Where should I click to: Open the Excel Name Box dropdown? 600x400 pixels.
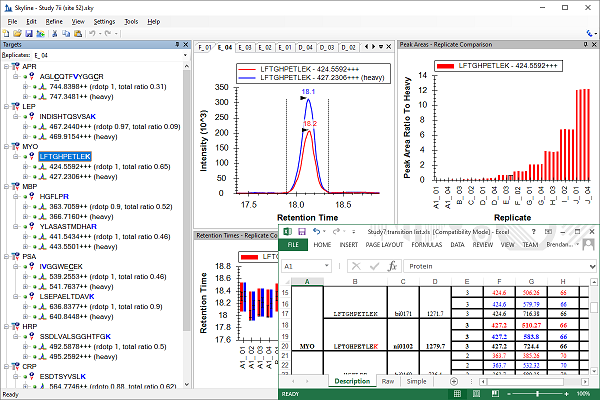click(326, 266)
